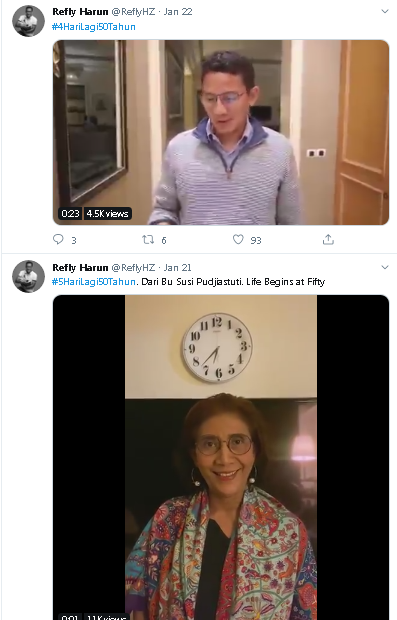Expand the chevron menu on the Jan 21 tweet

[x=385, y=267]
